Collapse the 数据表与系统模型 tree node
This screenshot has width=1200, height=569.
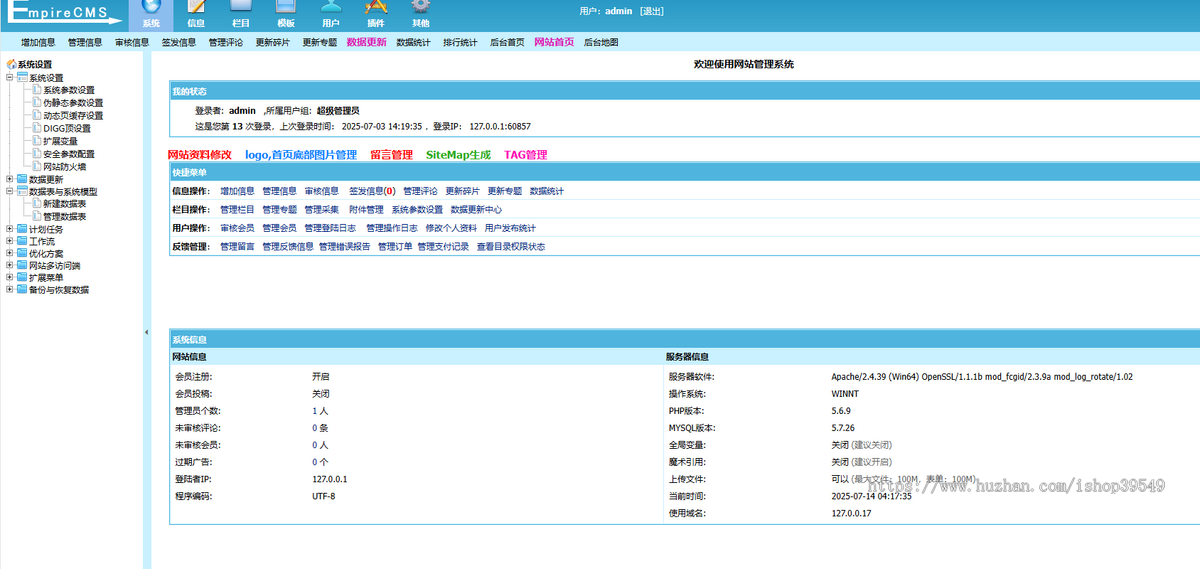pyautogui.click(x=10, y=191)
